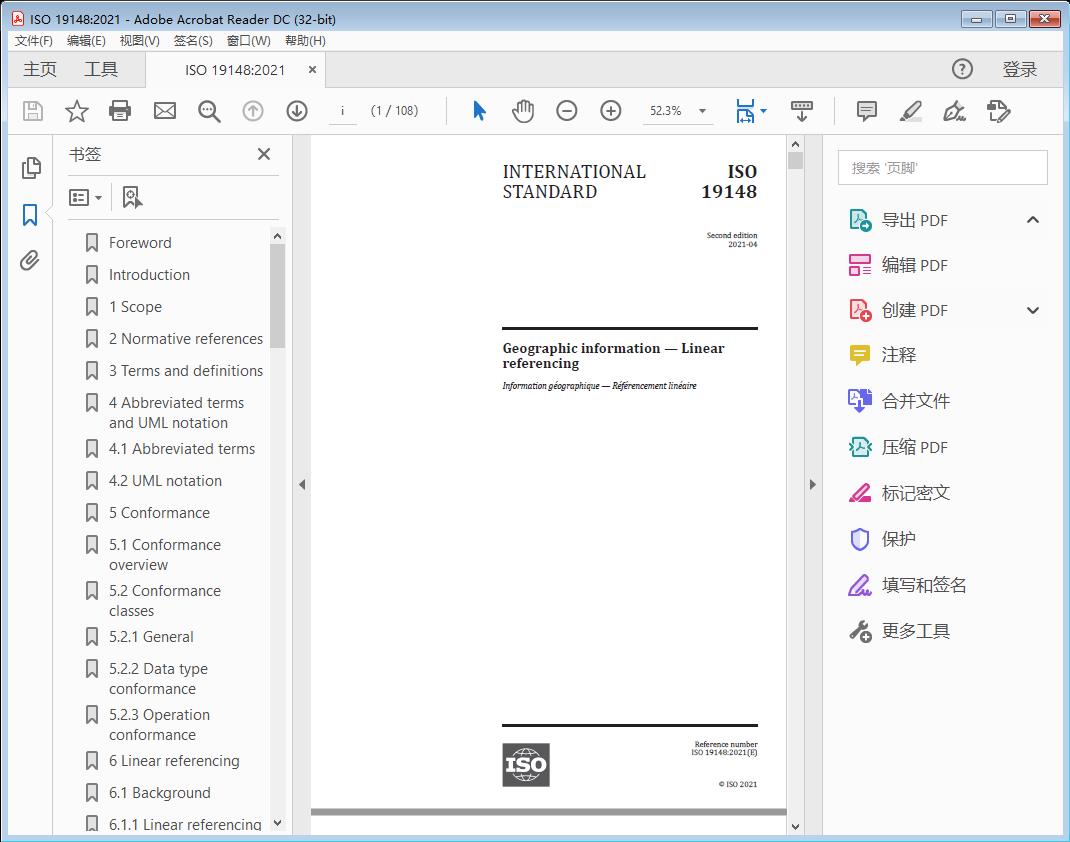
Task: Open the search magnifier tool
Action: pos(208,111)
